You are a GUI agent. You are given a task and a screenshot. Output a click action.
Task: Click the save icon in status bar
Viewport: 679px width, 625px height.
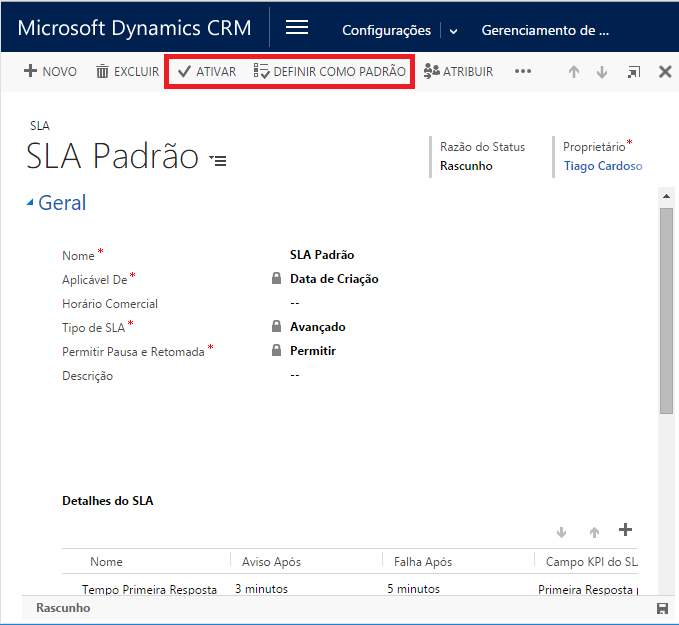pyautogui.click(x=662, y=608)
